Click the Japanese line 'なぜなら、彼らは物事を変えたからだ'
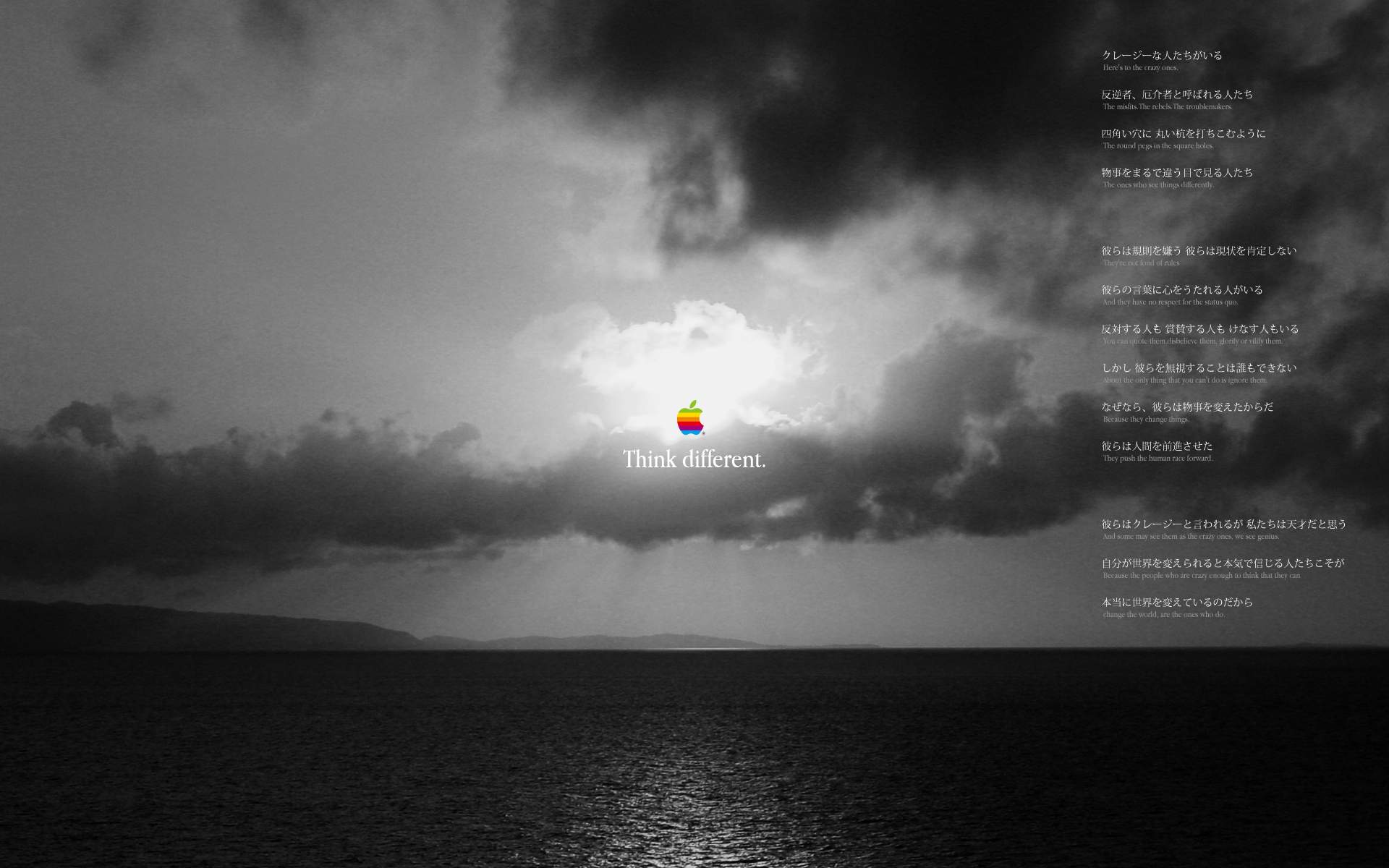This screenshot has width=1389, height=868. click(x=1187, y=407)
